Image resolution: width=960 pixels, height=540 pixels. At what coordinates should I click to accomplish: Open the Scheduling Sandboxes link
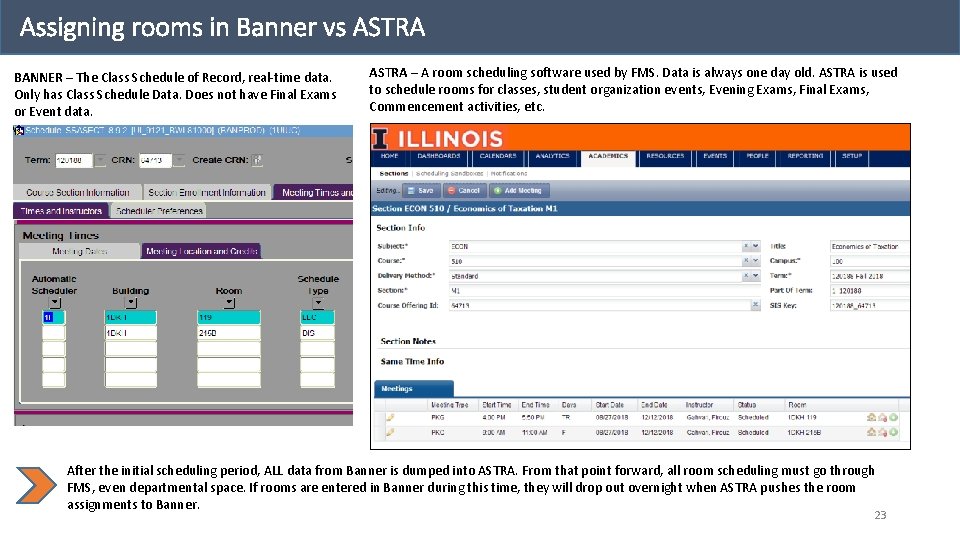449,173
